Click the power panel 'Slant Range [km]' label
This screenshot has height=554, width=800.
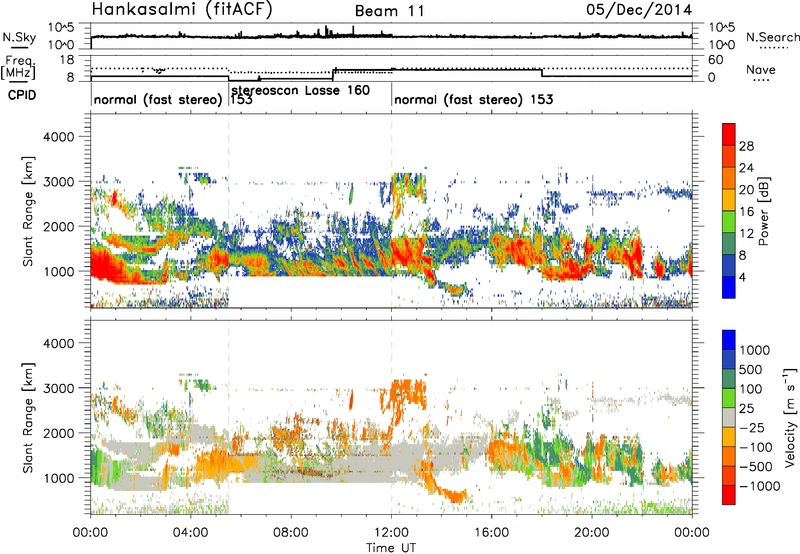tap(28, 211)
